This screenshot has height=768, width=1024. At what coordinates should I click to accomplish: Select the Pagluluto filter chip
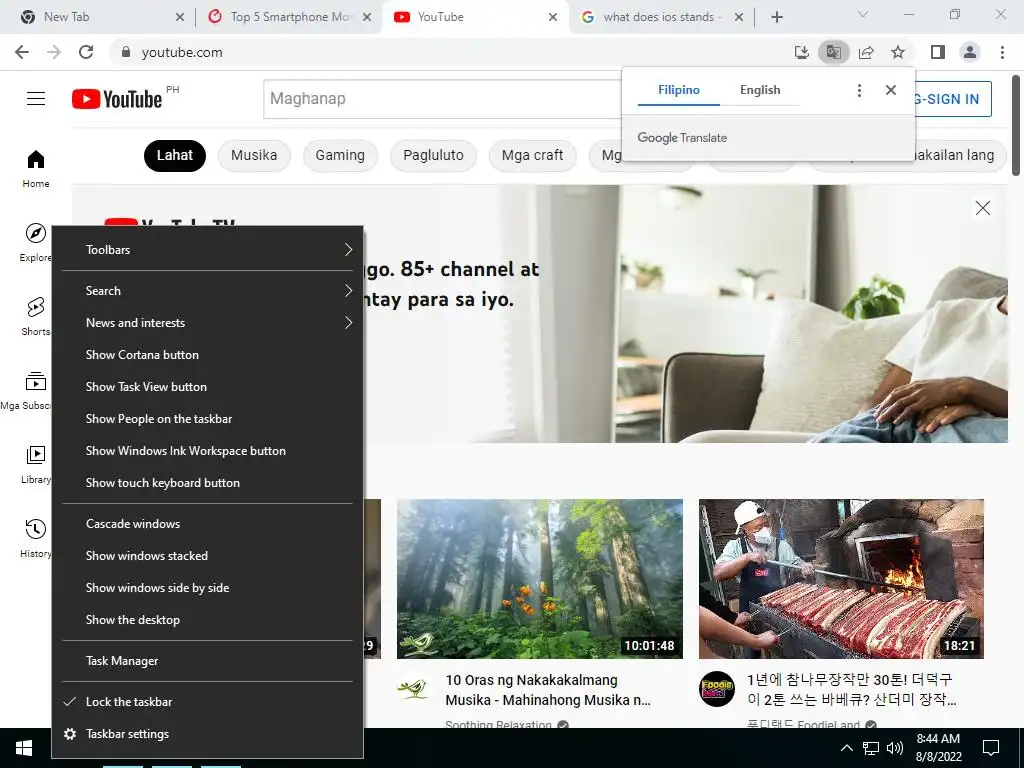click(433, 155)
